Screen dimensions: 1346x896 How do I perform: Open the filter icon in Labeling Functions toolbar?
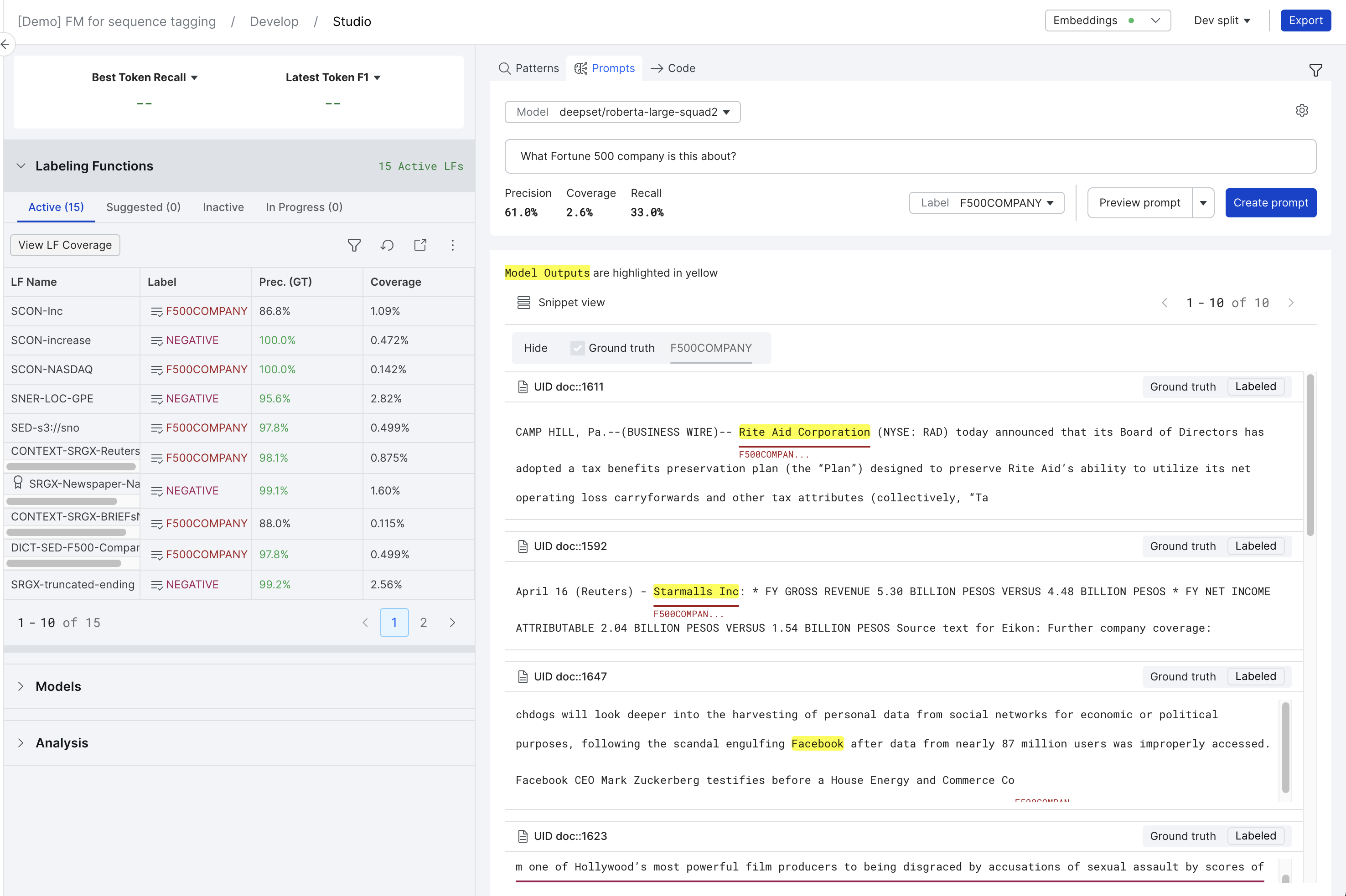tap(354, 245)
